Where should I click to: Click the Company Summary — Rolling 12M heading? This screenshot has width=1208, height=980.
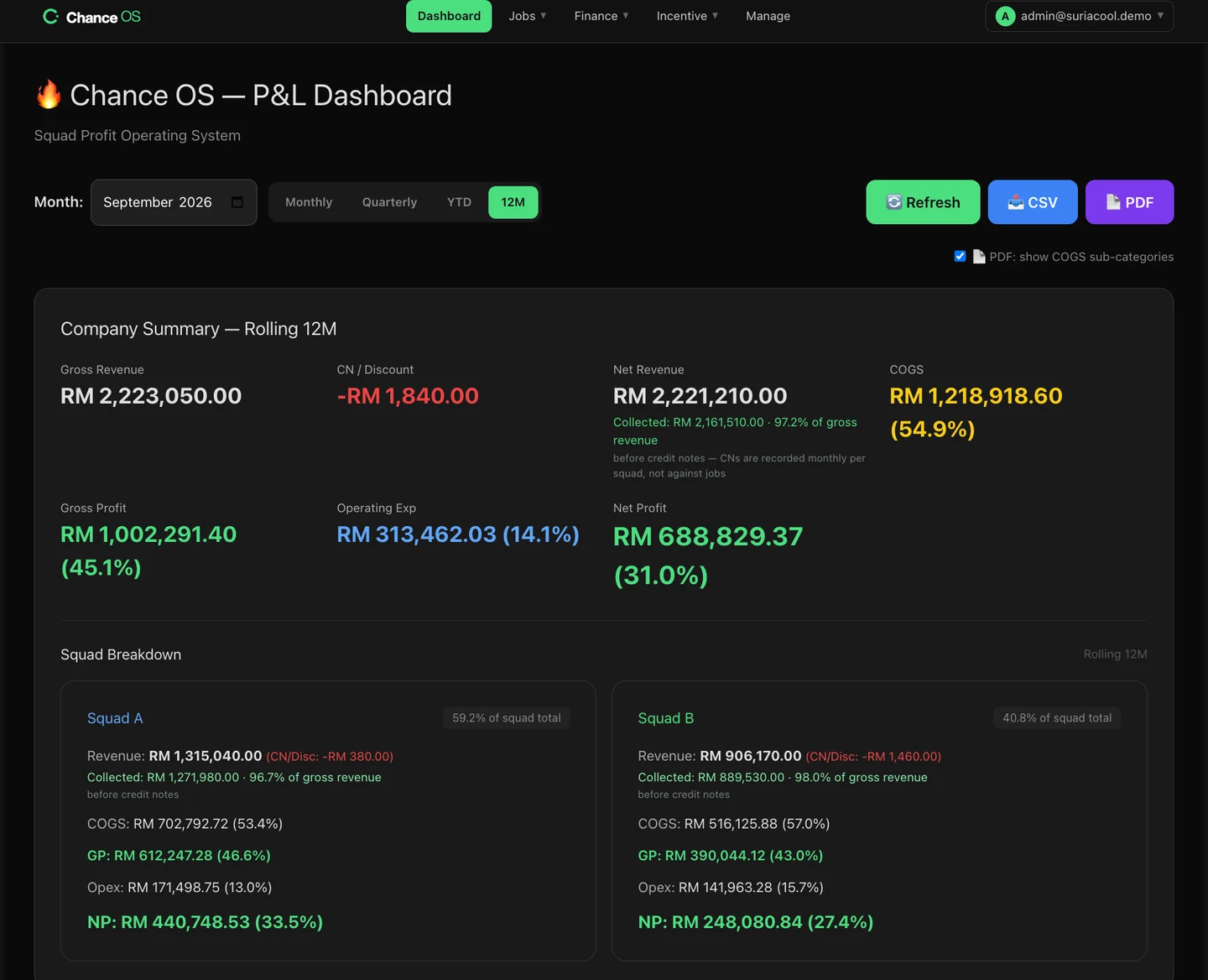click(x=199, y=329)
